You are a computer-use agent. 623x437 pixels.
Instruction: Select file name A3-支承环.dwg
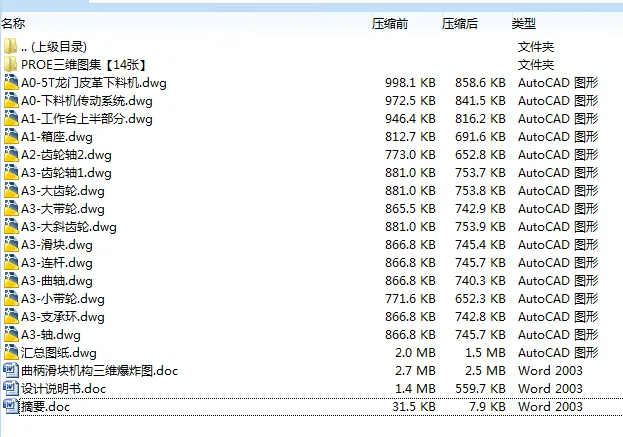click(63, 317)
